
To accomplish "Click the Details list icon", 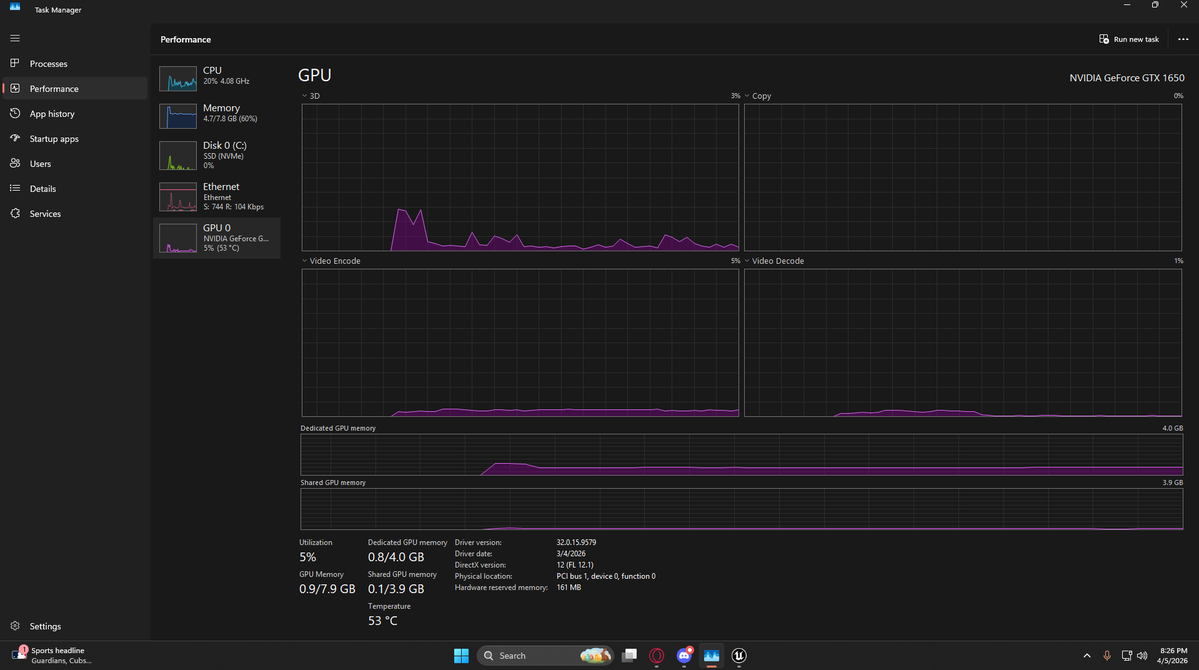I will pyautogui.click(x=15, y=188).
